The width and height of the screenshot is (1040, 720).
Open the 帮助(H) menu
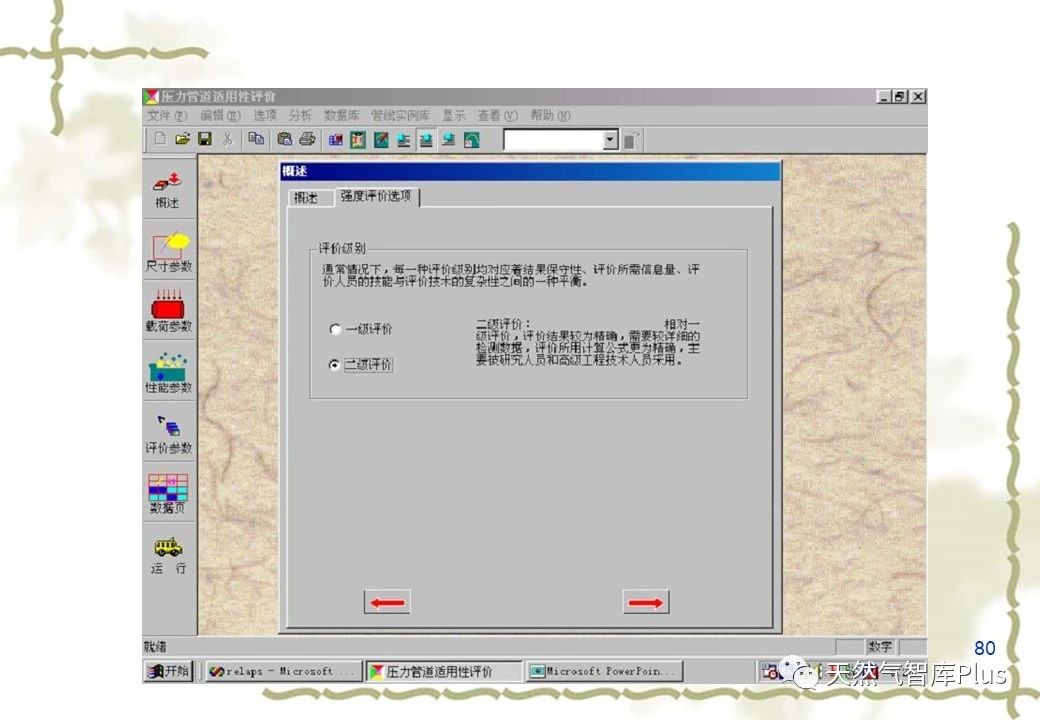(550, 115)
